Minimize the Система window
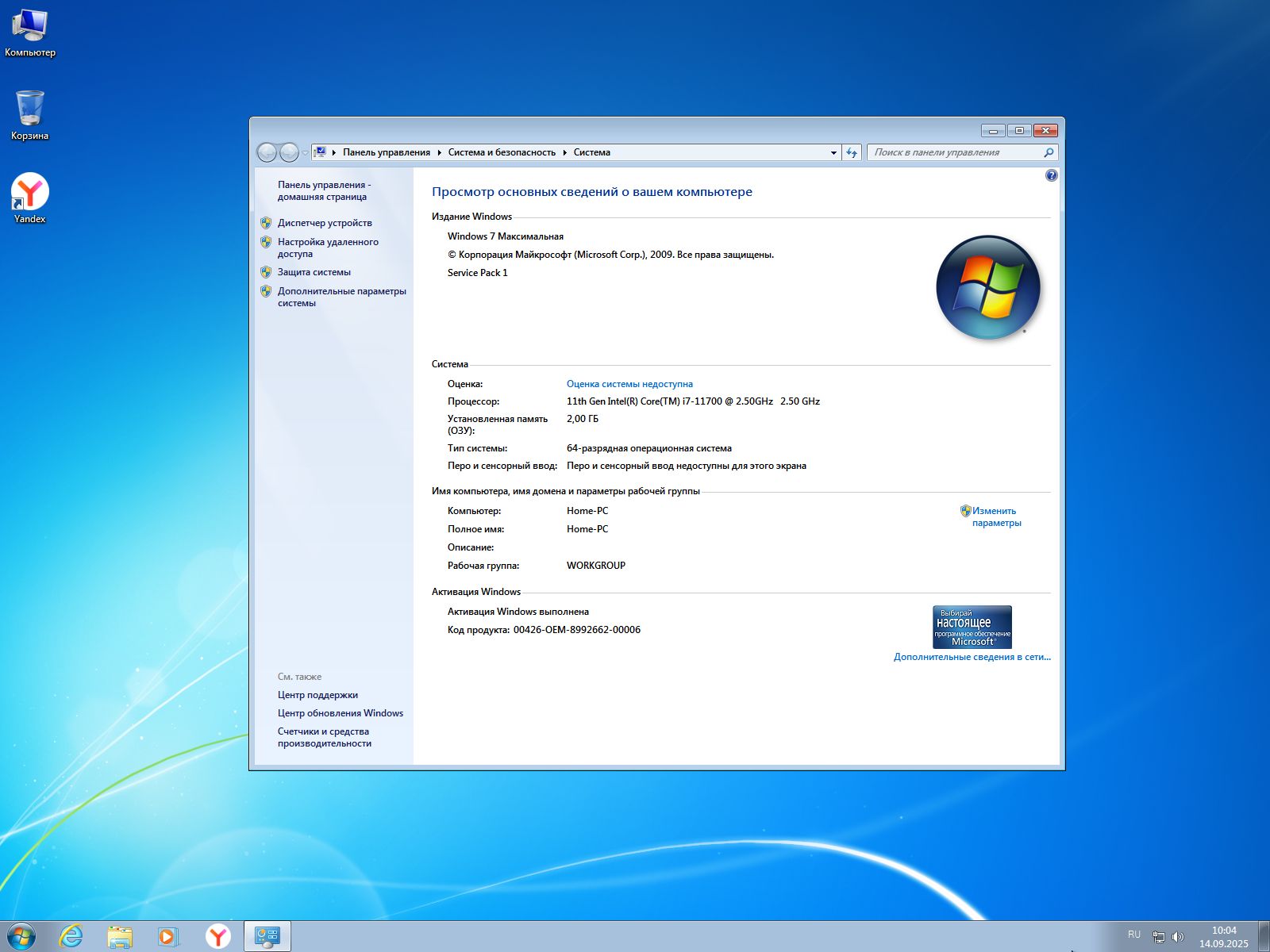The width and height of the screenshot is (1270, 952). [993, 130]
